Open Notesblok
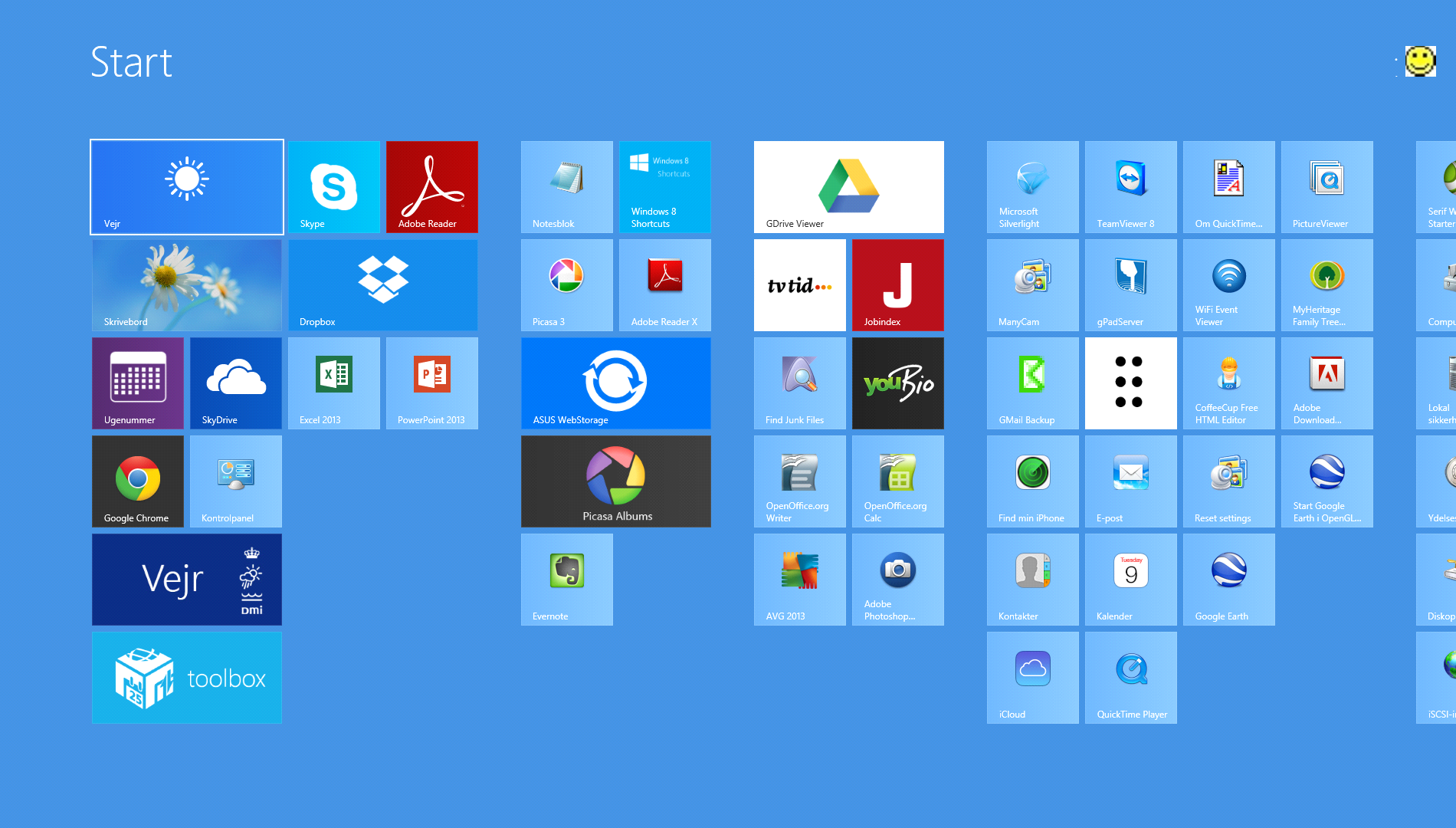1456x828 pixels. (567, 187)
